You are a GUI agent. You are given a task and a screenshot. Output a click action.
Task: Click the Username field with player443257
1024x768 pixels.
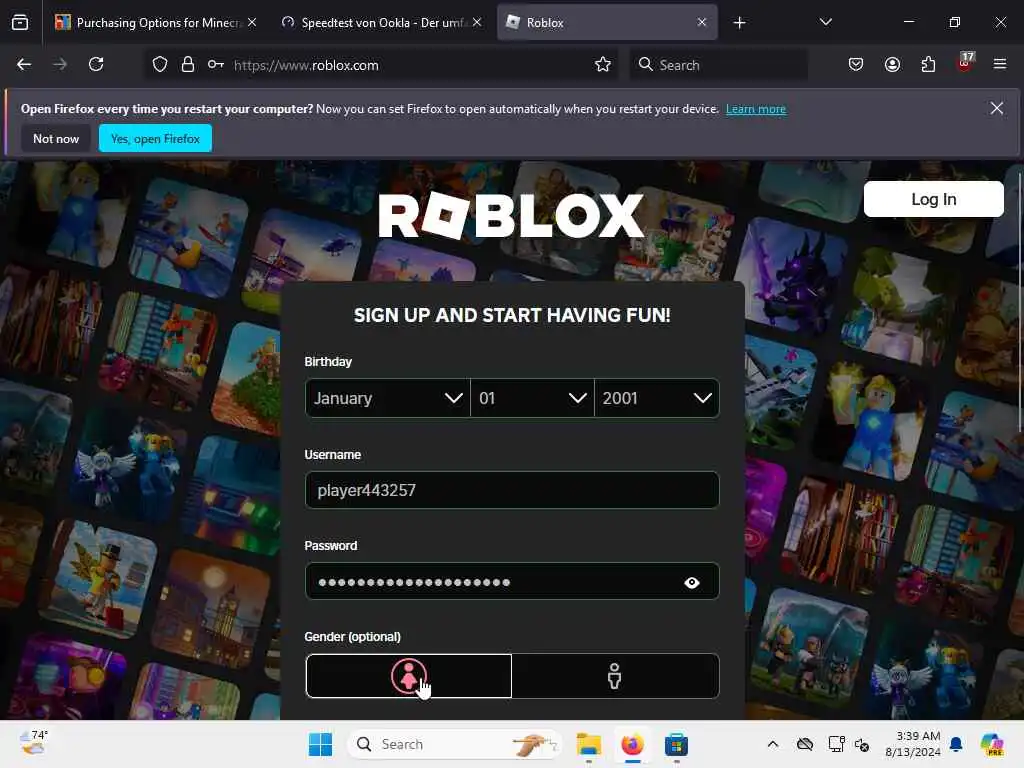tap(512, 490)
